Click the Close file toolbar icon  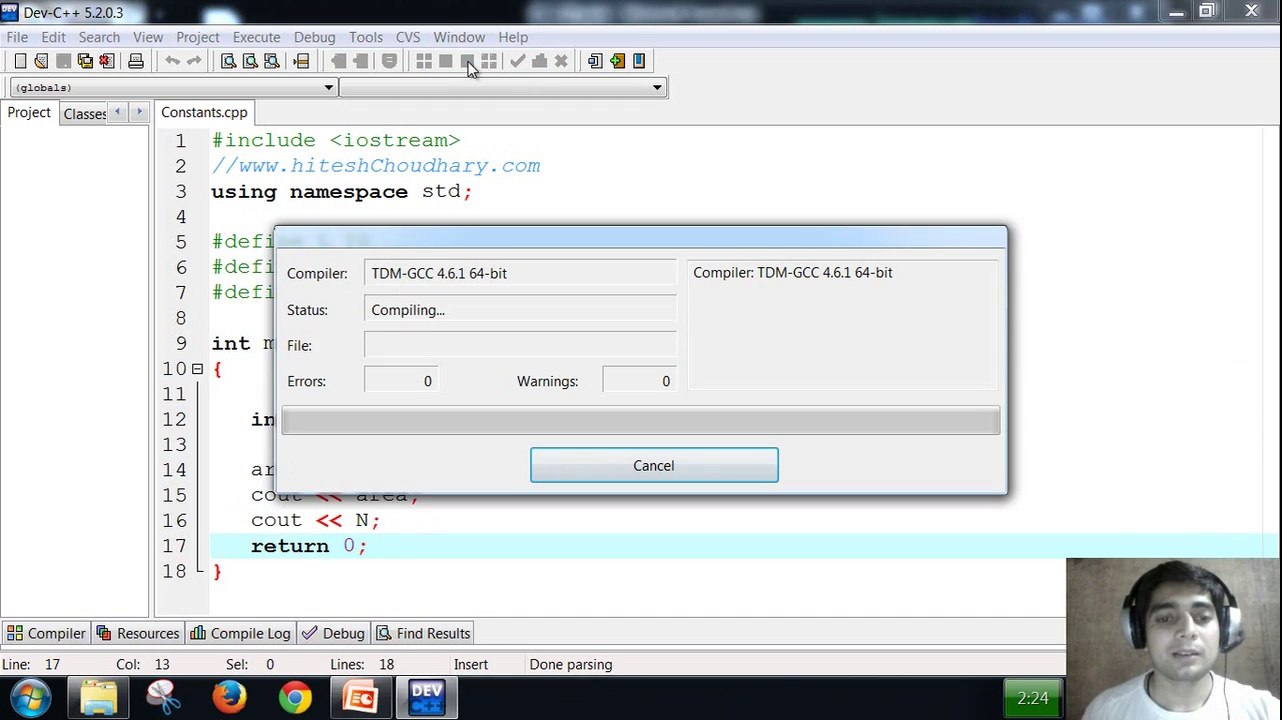coord(107,61)
